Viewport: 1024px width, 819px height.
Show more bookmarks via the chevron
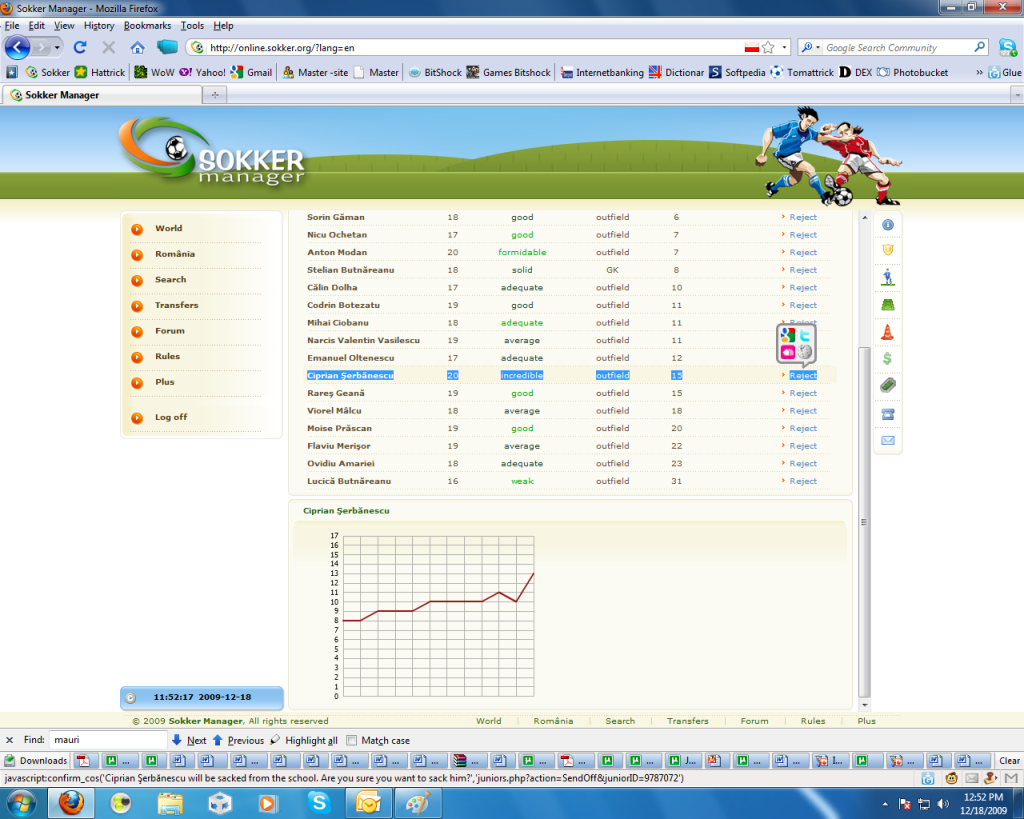coord(979,72)
